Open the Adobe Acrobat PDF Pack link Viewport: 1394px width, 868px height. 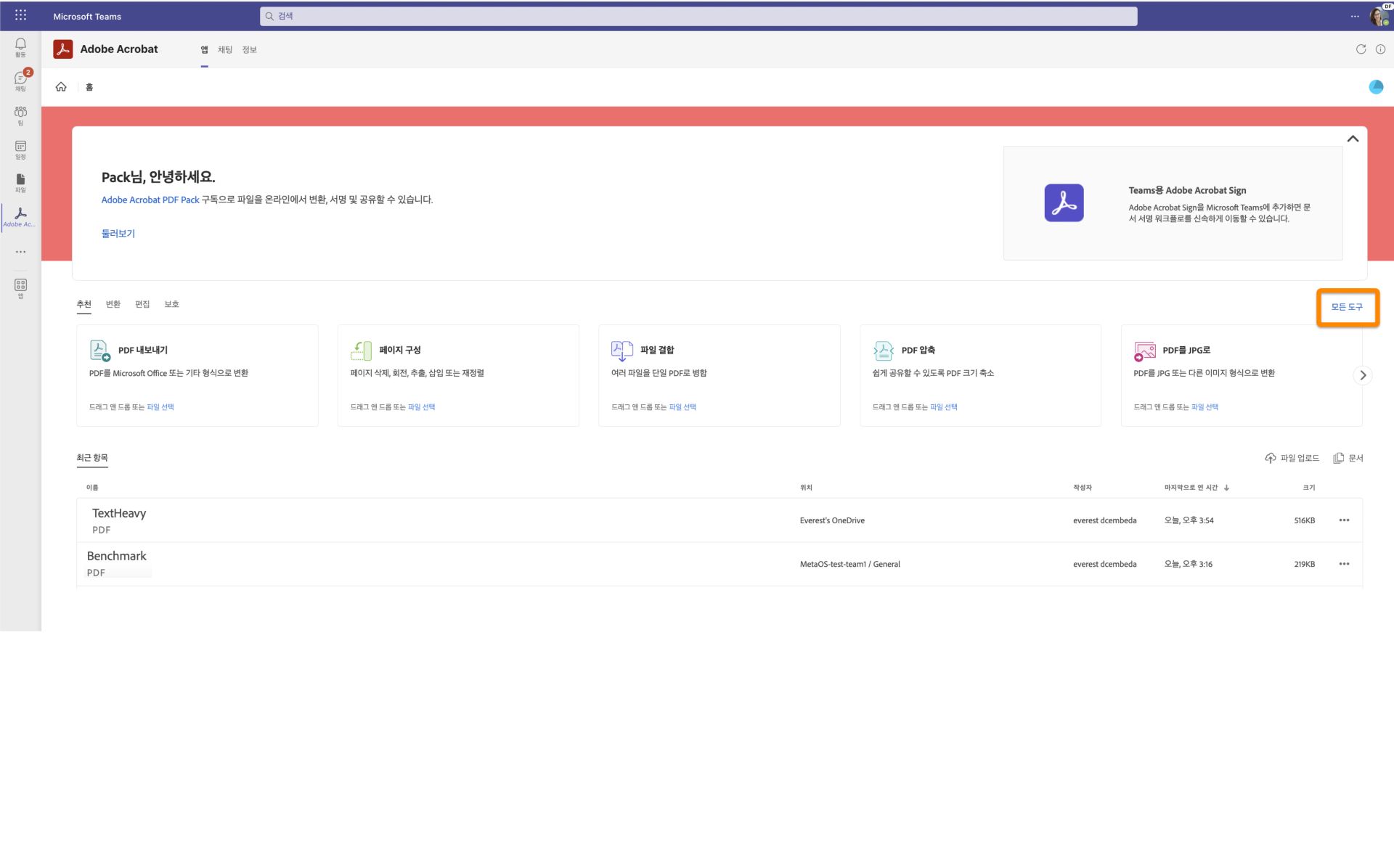click(150, 200)
